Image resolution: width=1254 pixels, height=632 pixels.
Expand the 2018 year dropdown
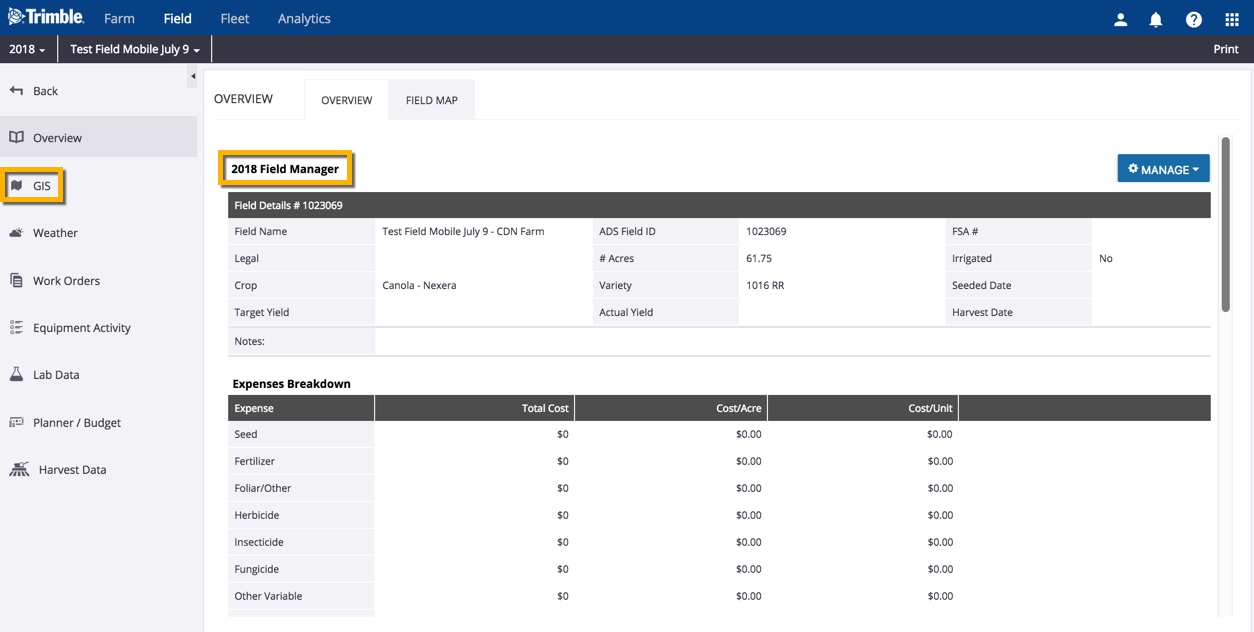(27, 49)
